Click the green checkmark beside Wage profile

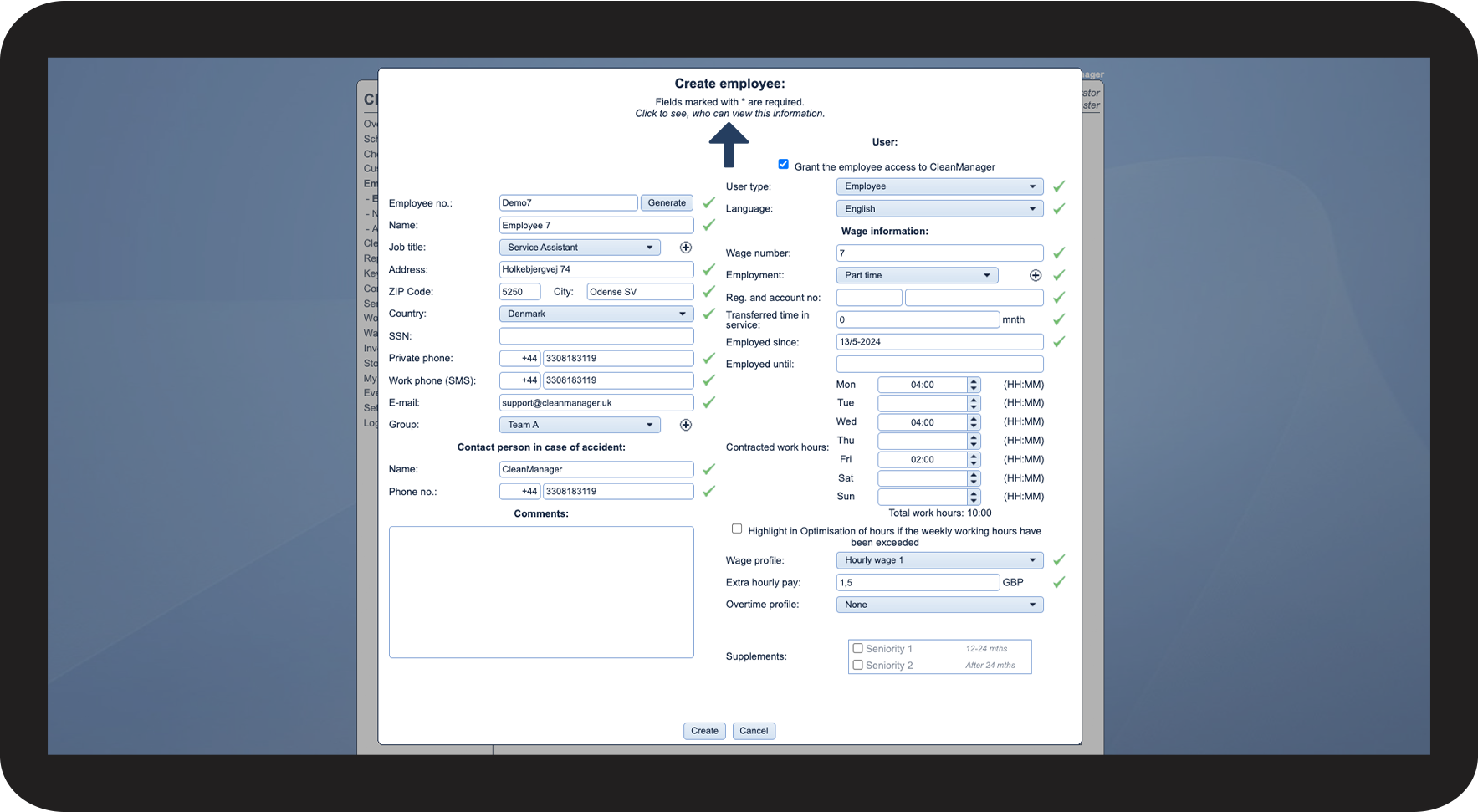point(1059,560)
